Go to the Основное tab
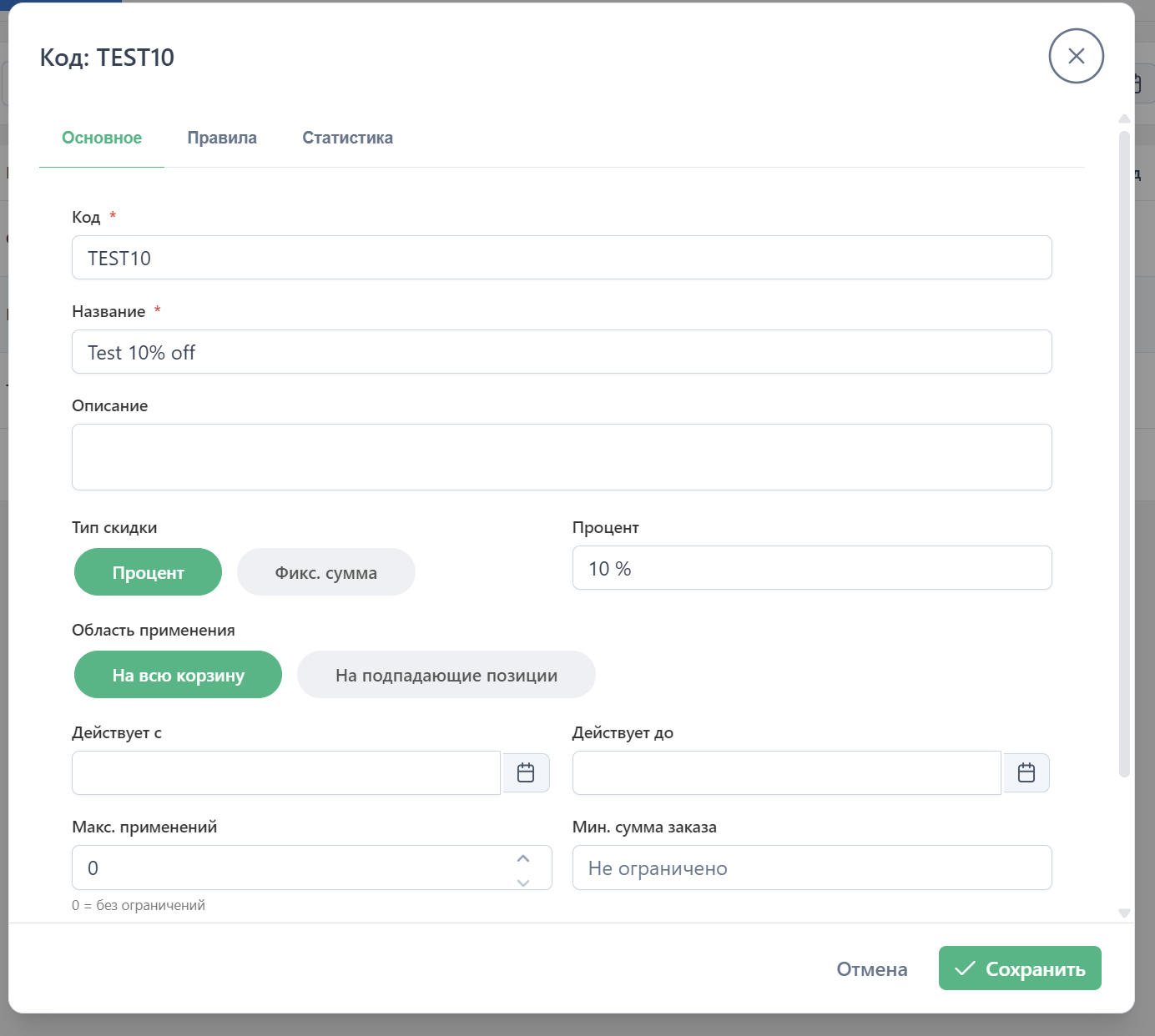This screenshot has height=1036, width=1155. (x=102, y=138)
